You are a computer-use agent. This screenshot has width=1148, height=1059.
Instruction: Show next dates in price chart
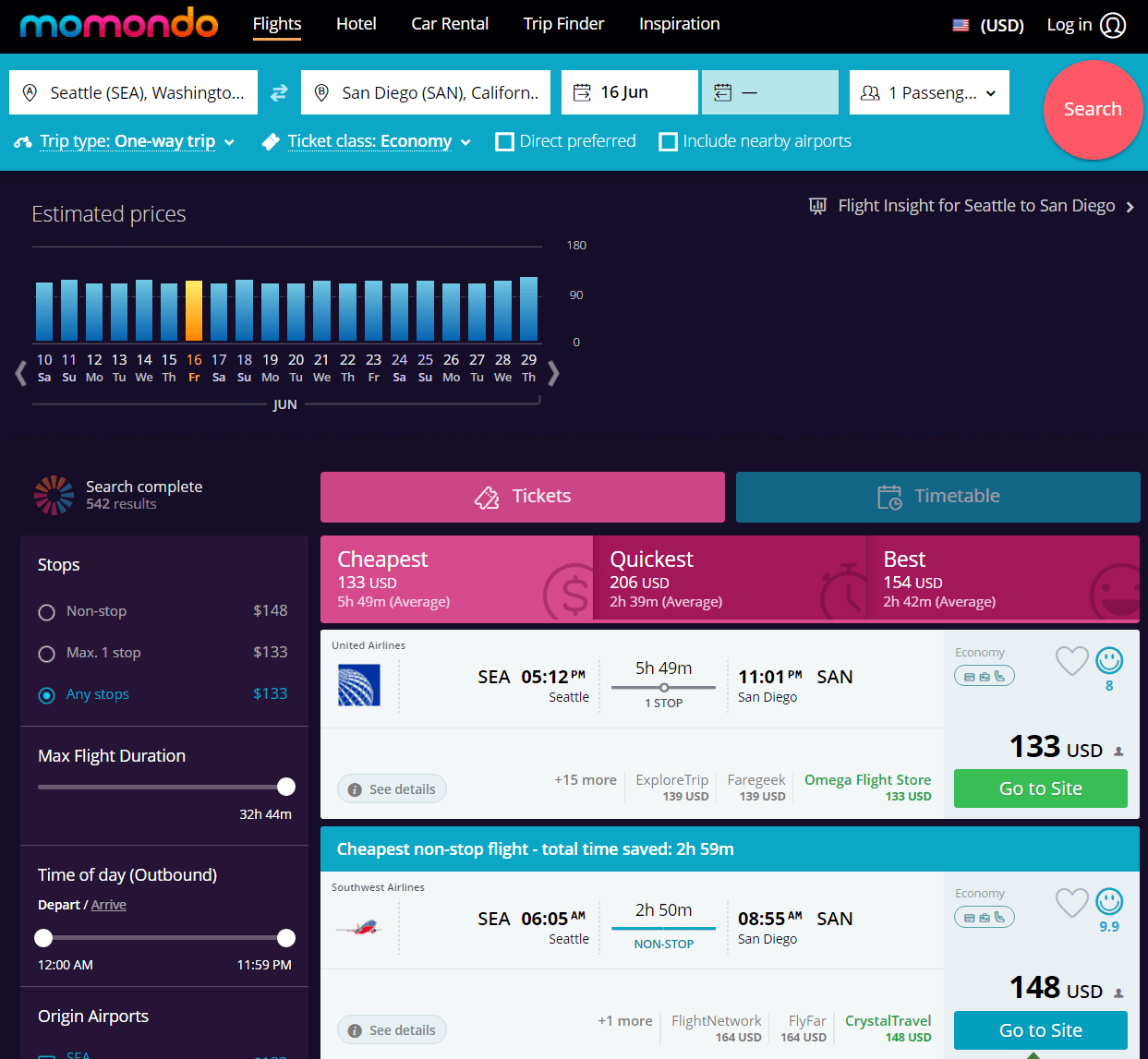pyautogui.click(x=553, y=373)
